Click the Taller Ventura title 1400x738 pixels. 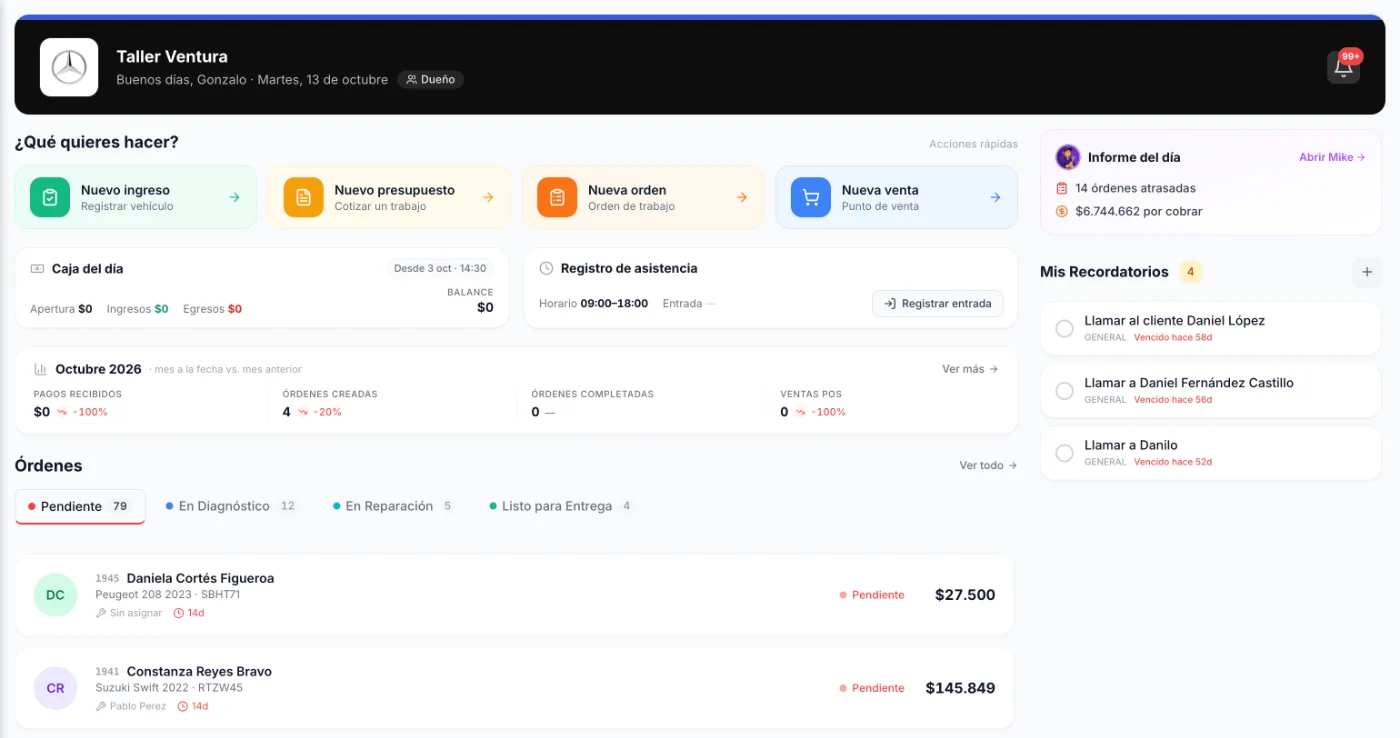coord(172,57)
